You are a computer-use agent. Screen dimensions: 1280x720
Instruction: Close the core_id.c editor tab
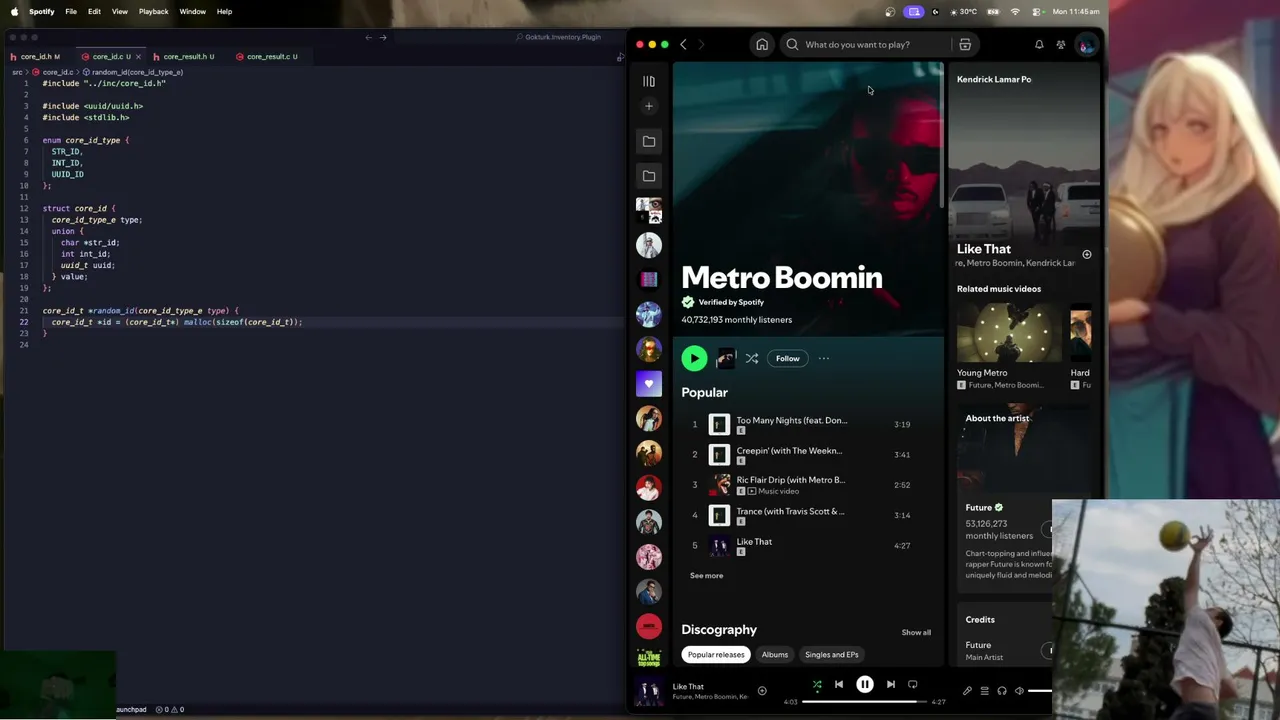coord(138,57)
